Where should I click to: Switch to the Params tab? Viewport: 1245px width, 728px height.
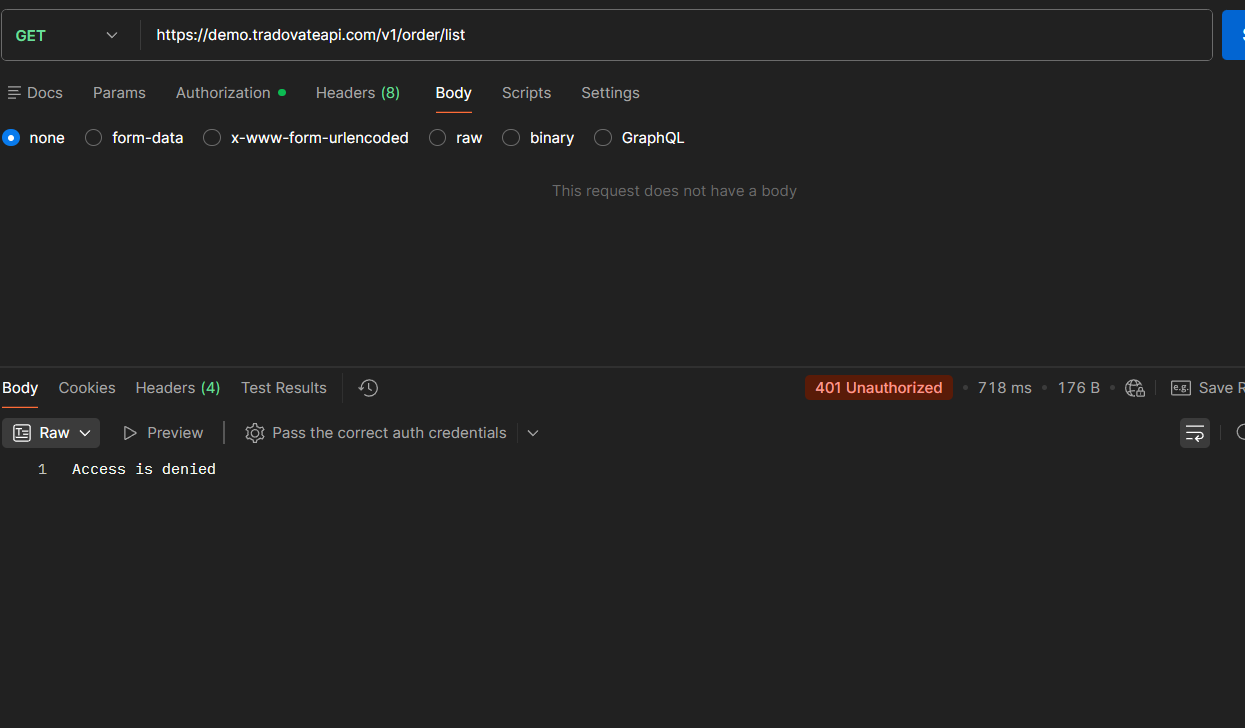[119, 93]
